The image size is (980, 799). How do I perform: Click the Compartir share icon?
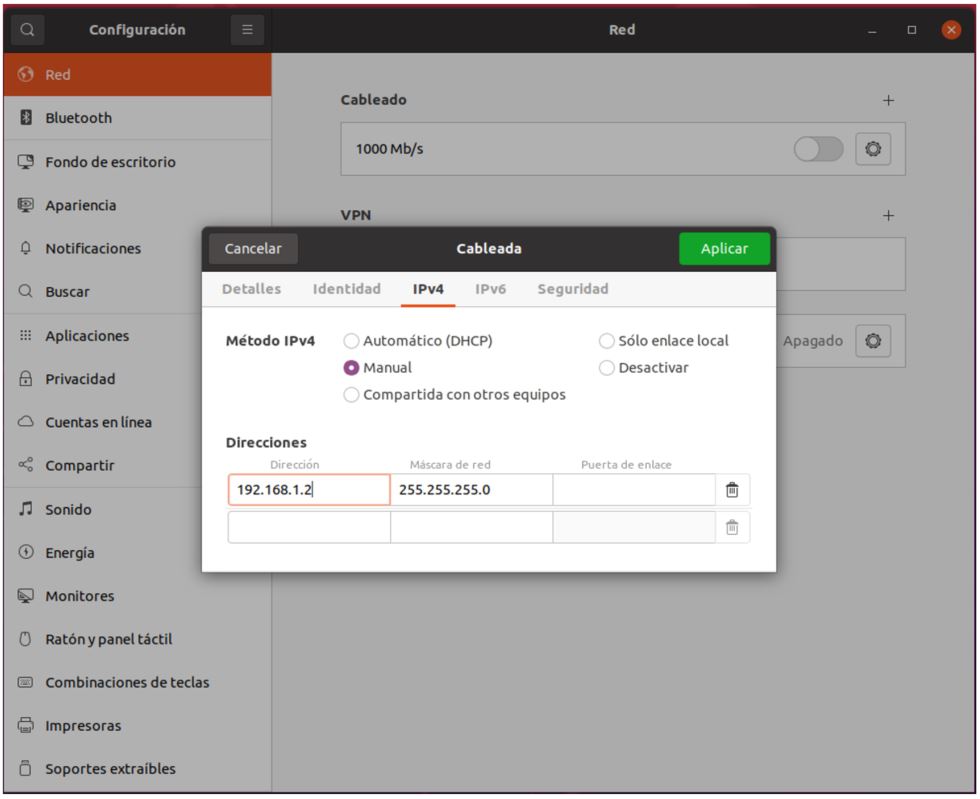(26, 465)
